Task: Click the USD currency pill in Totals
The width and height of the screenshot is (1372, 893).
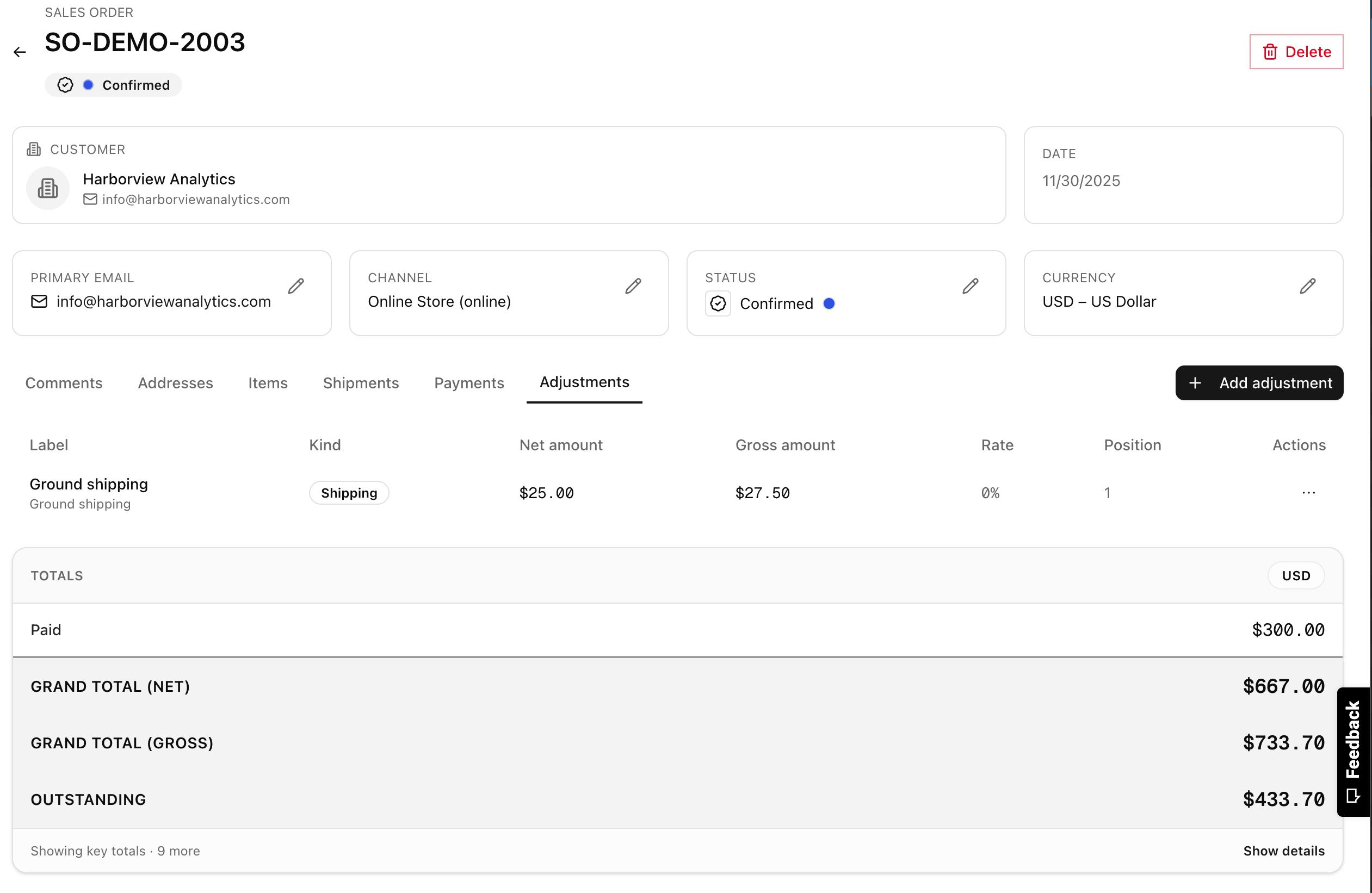Action: (1295, 575)
